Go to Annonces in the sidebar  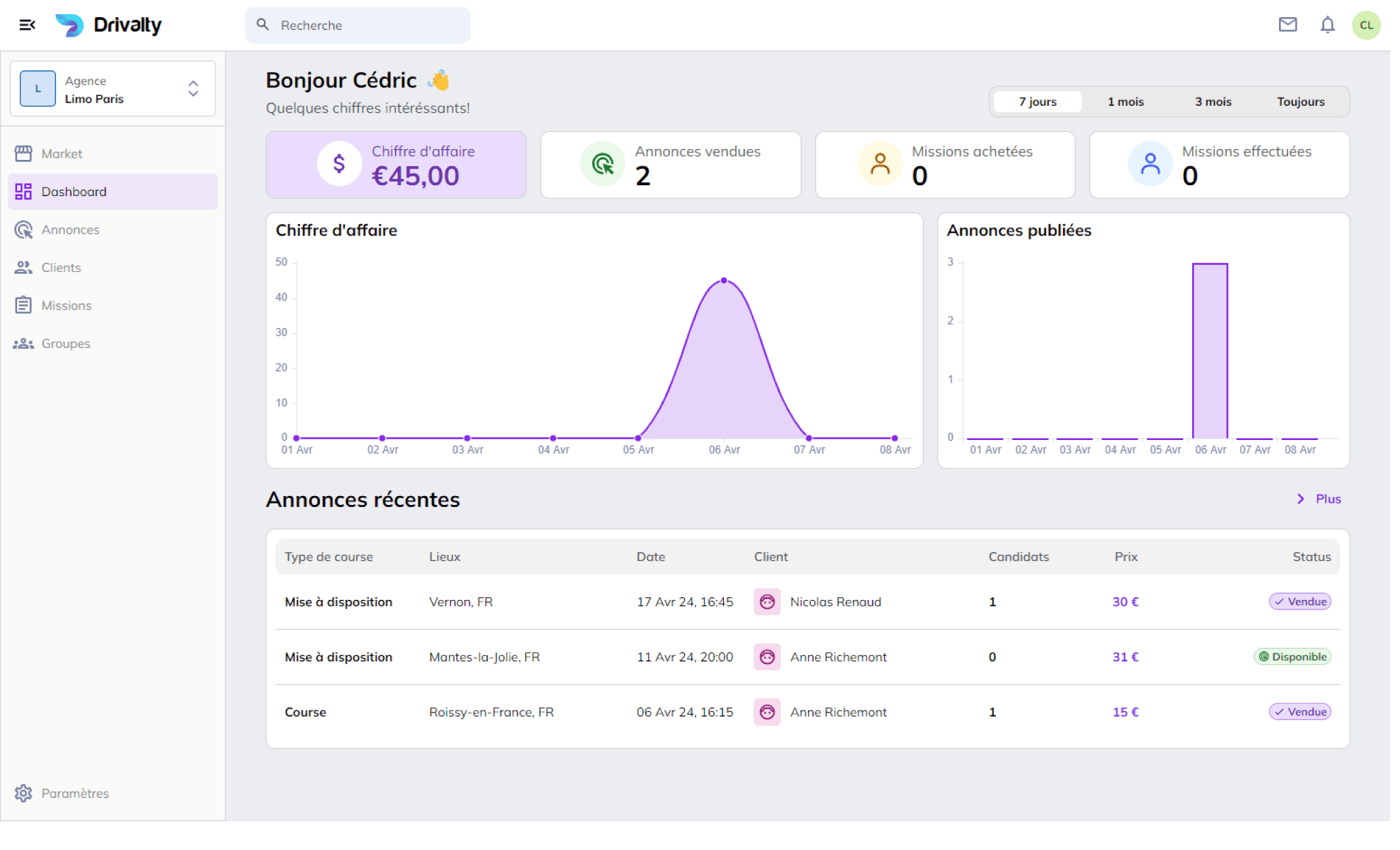pyautogui.click(x=113, y=230)
